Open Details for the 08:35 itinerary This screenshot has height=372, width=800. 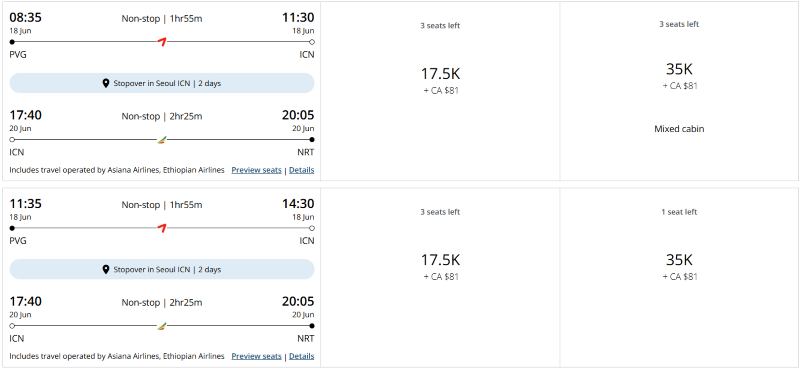coord(302,170)
